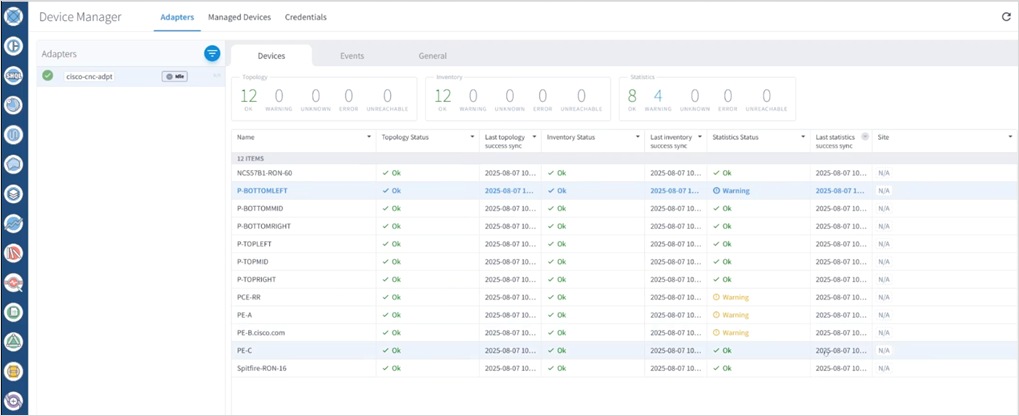Open the green document sidebar icon

pyautogui.click(x=14, y=312)
